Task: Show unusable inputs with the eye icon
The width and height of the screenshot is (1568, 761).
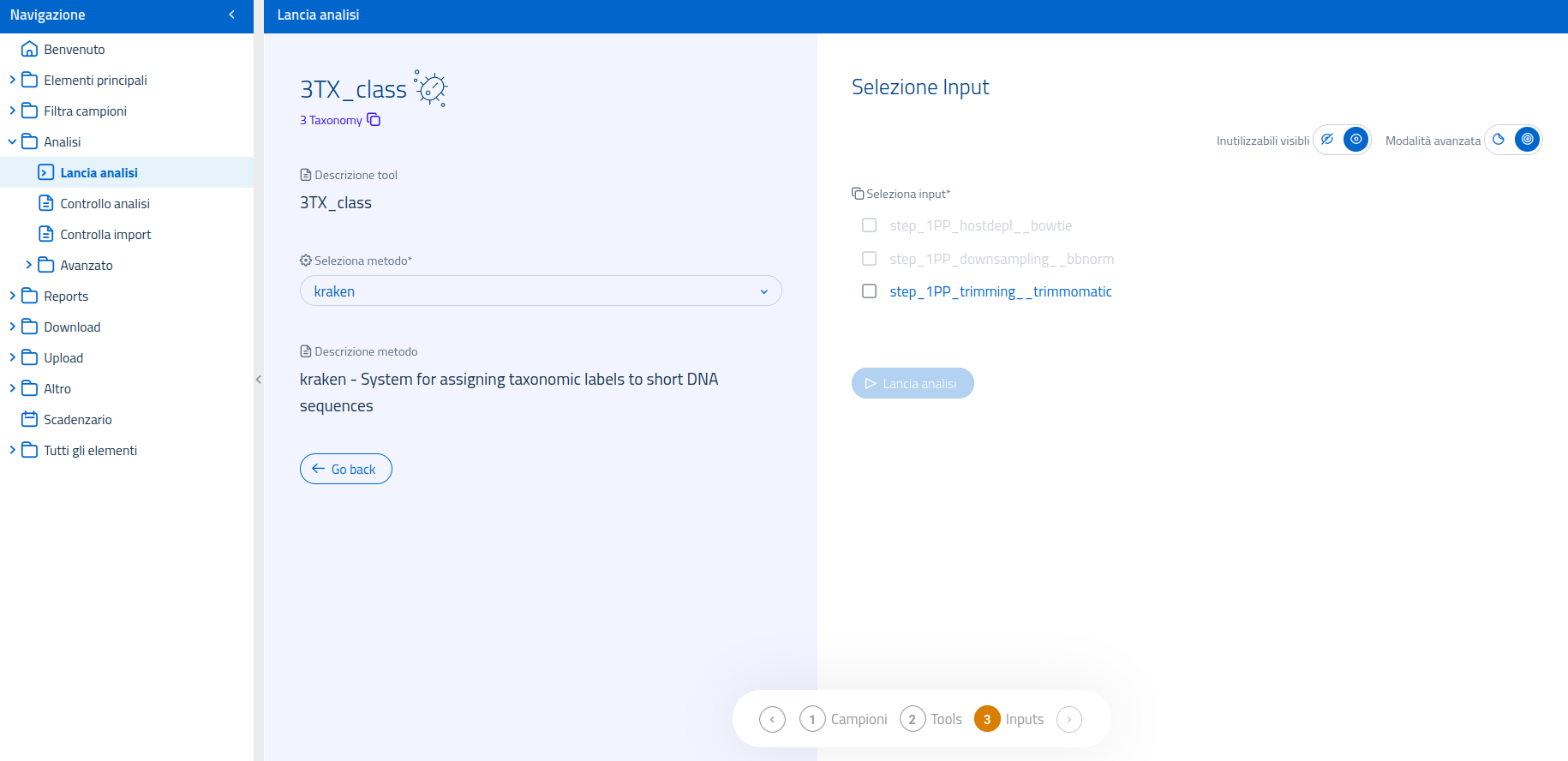Action: (x=1356, y=140)
